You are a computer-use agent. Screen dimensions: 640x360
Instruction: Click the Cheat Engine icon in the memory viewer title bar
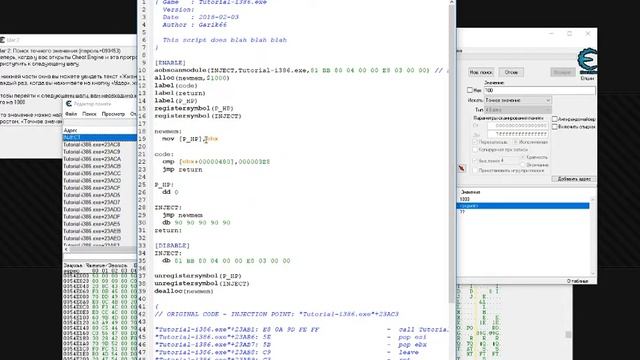coord(69,104)
